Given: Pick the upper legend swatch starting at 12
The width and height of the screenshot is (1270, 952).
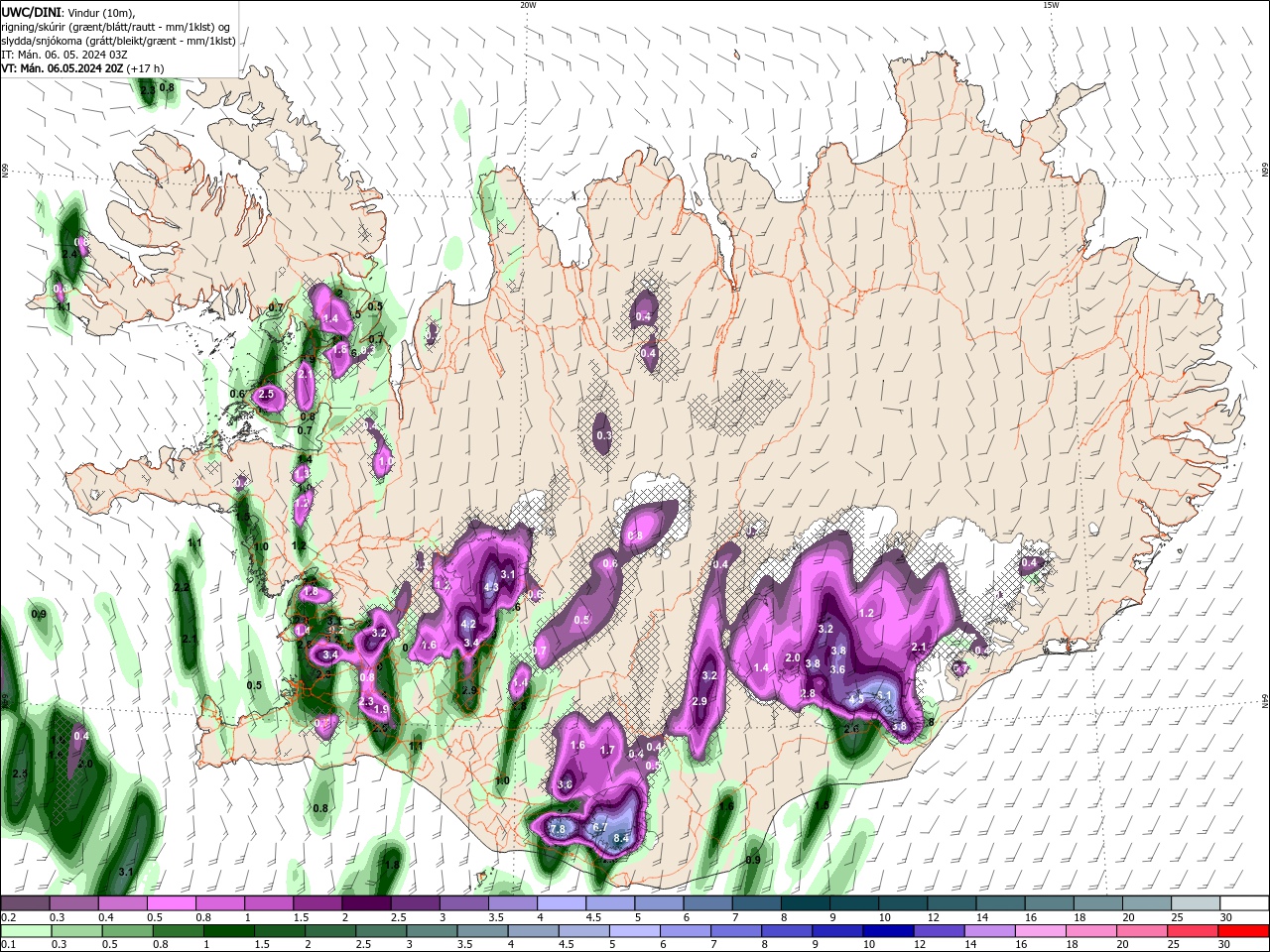Looking at the screenshot, I should [x=952, y=903].
